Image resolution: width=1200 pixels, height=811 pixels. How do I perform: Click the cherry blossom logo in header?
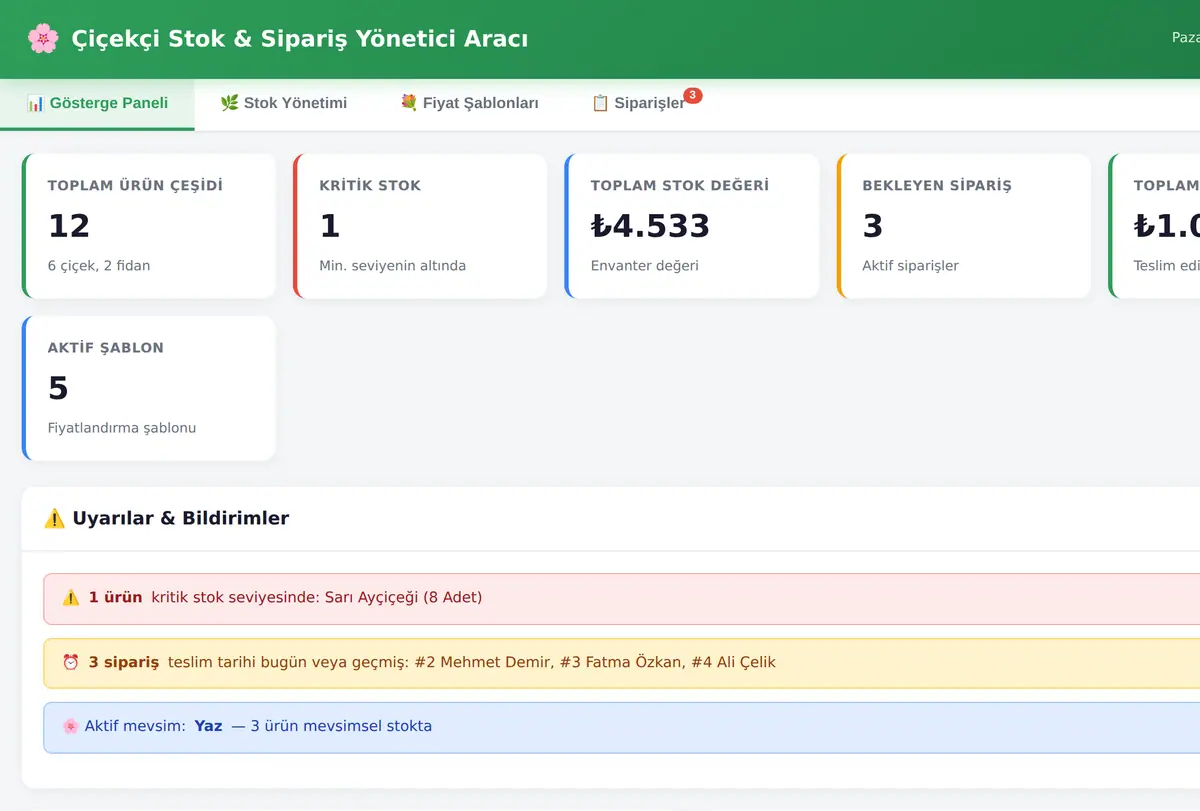tap(43, 39)
